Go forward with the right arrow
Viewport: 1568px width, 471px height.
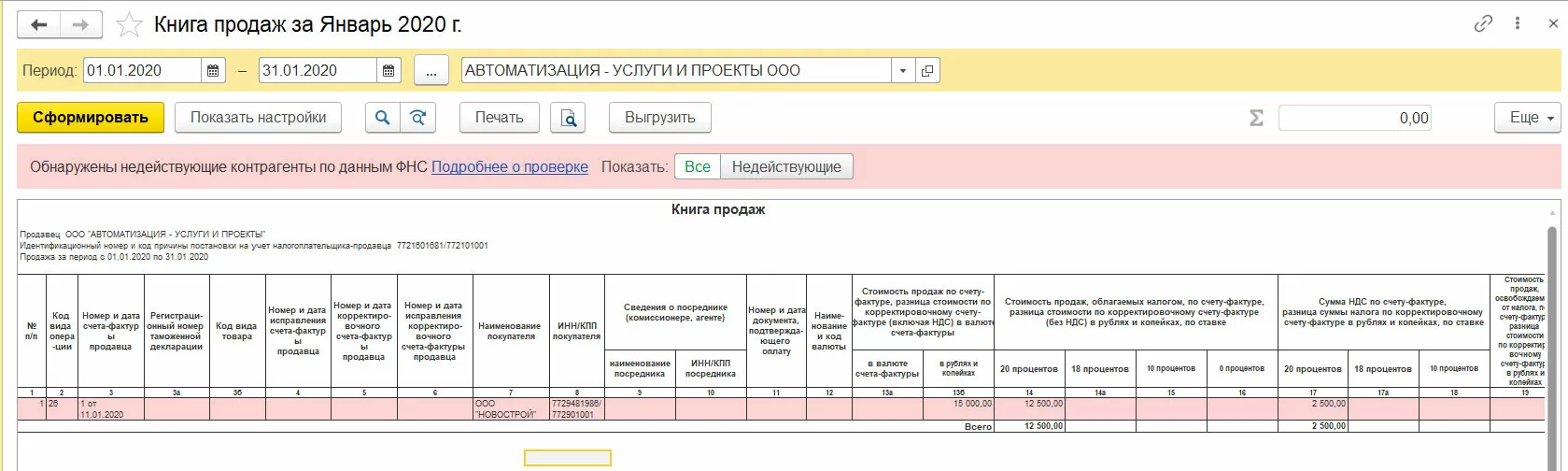pyautogui.click(x=81, y=25)
